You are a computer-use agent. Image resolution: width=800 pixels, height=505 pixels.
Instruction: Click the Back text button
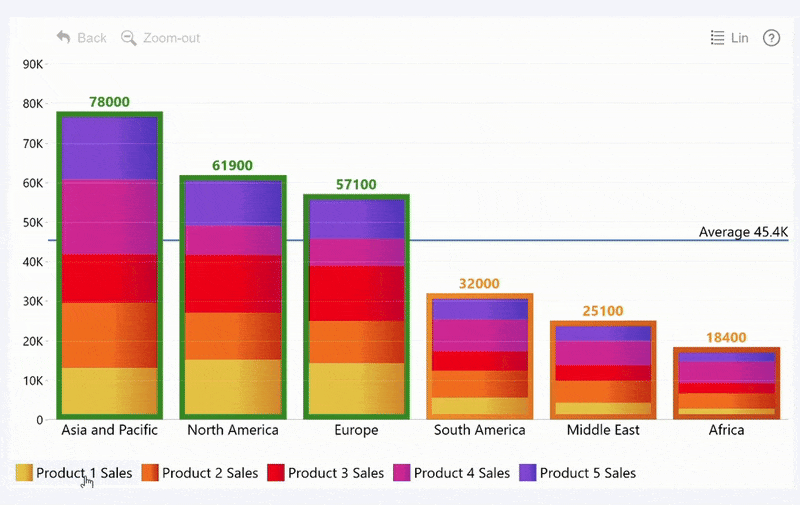point(92,38)
